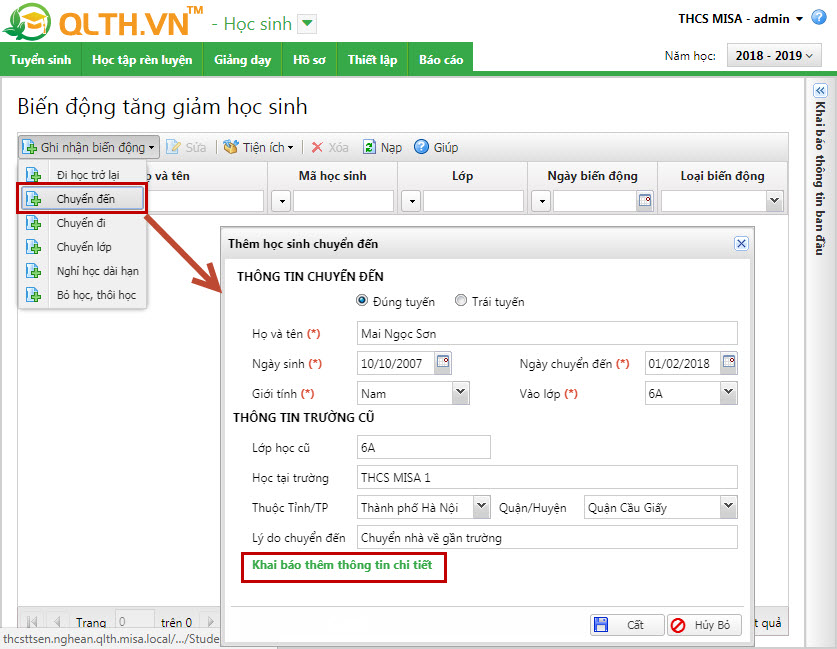Click the Ngày biến động column header

(x=593, y=176)
